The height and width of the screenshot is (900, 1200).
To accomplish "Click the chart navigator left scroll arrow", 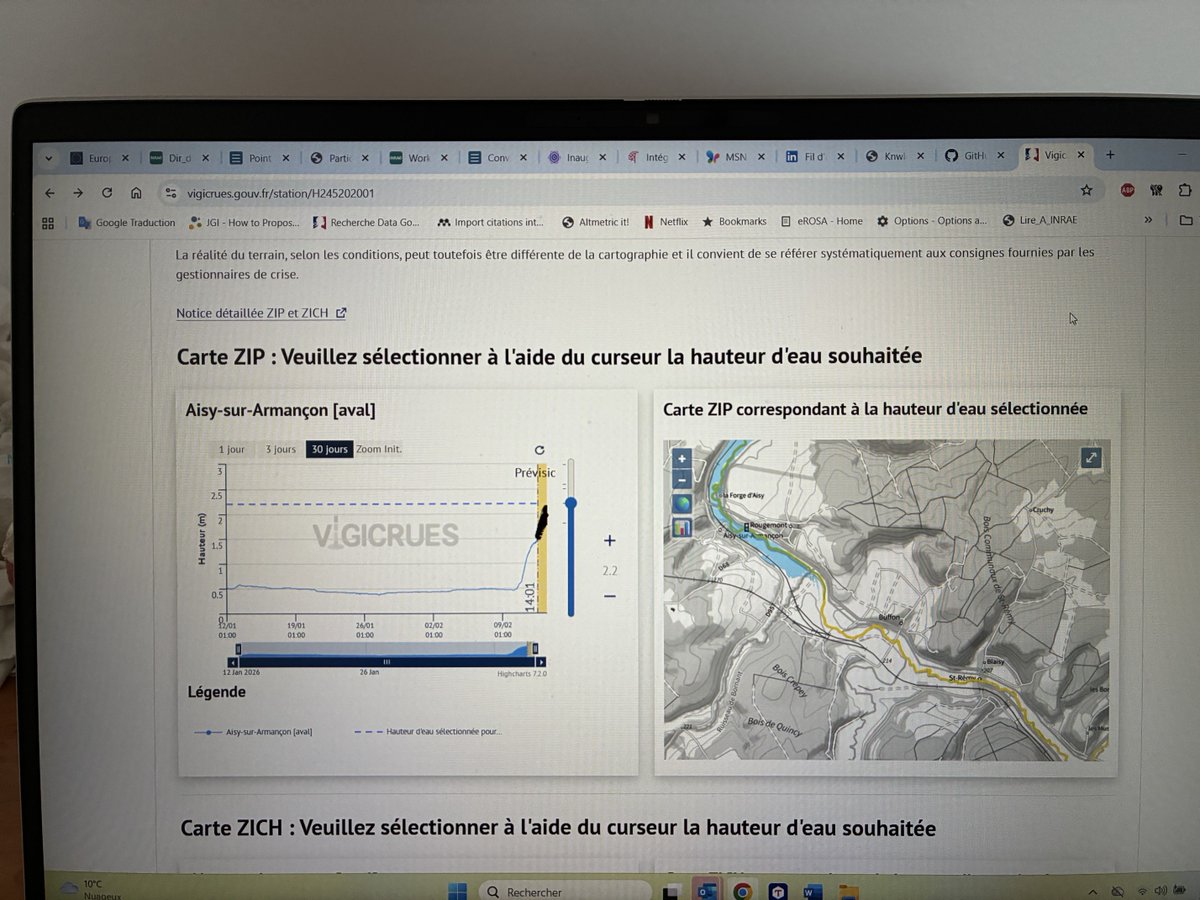I will 234,662.
